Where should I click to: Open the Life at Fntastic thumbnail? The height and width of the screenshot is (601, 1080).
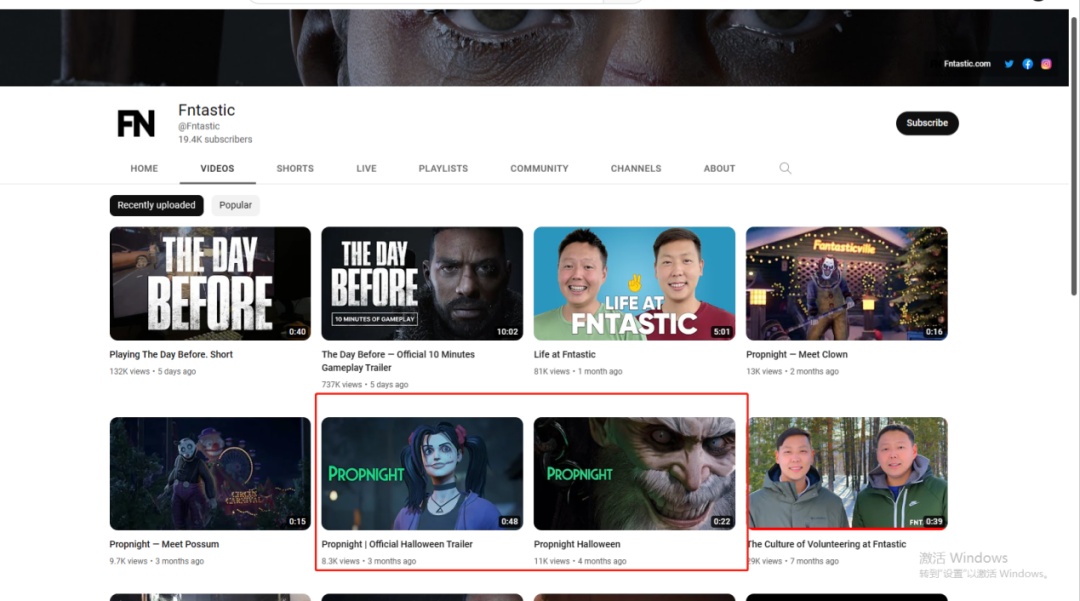(634, 284)
